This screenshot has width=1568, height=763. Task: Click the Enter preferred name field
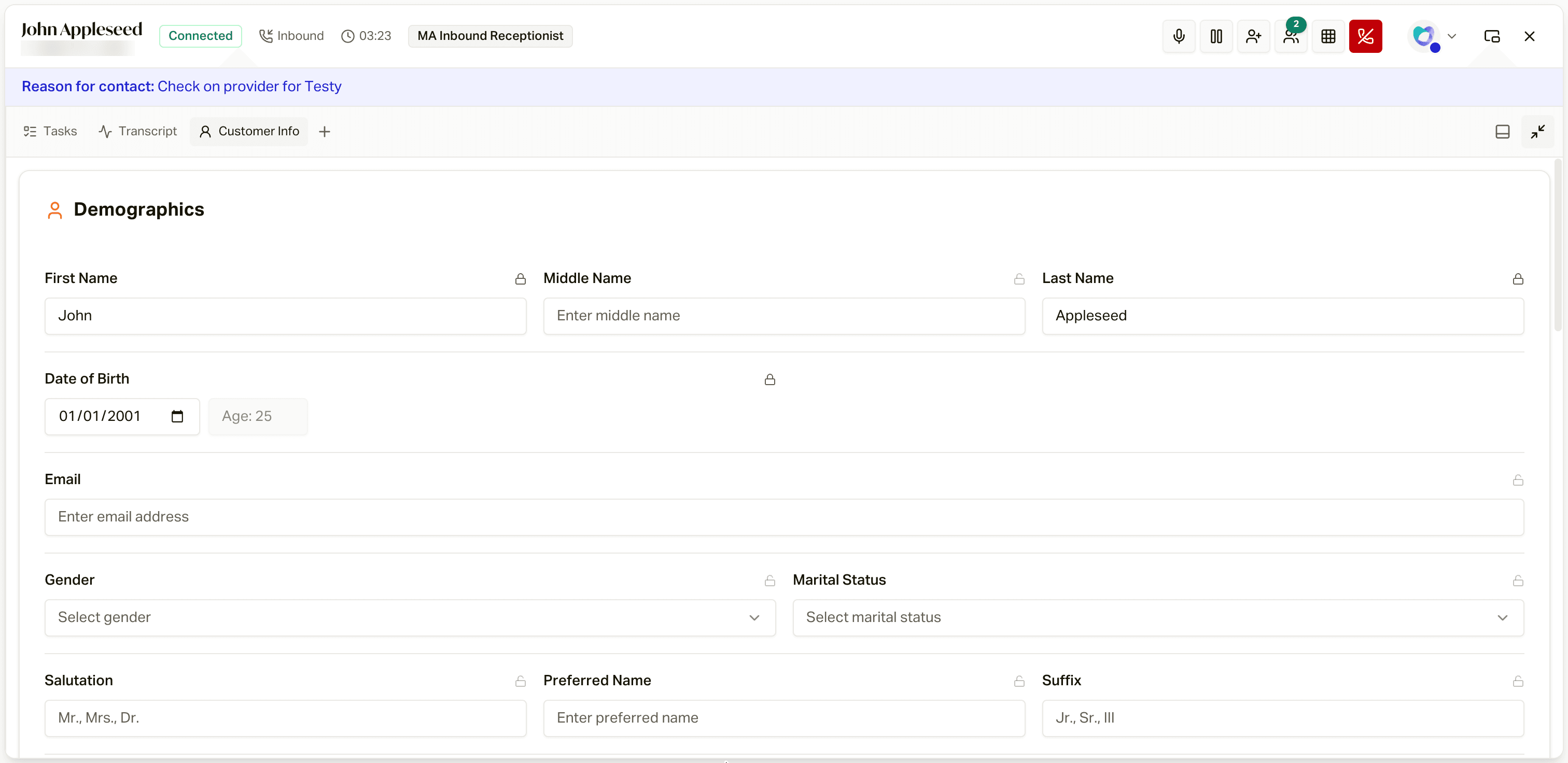(784, 718)
